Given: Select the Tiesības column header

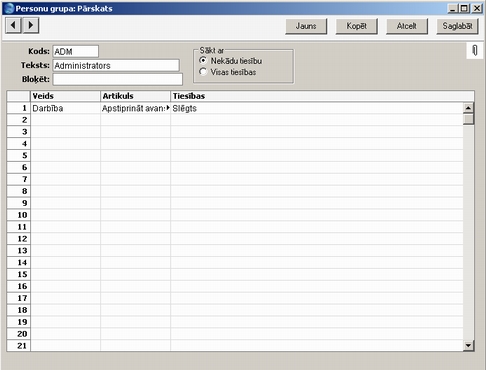Looking at the screenshot, I should [322, 96].
